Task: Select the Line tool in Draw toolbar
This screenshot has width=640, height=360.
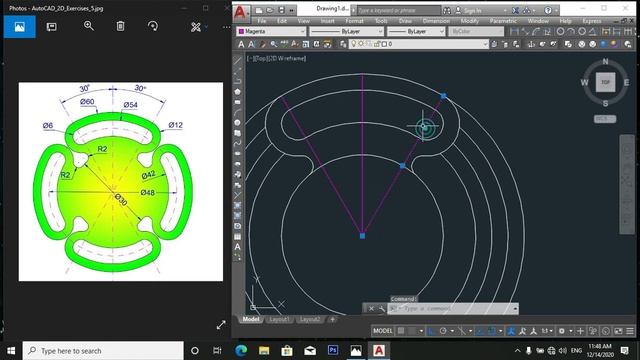Action: (238, 60)
